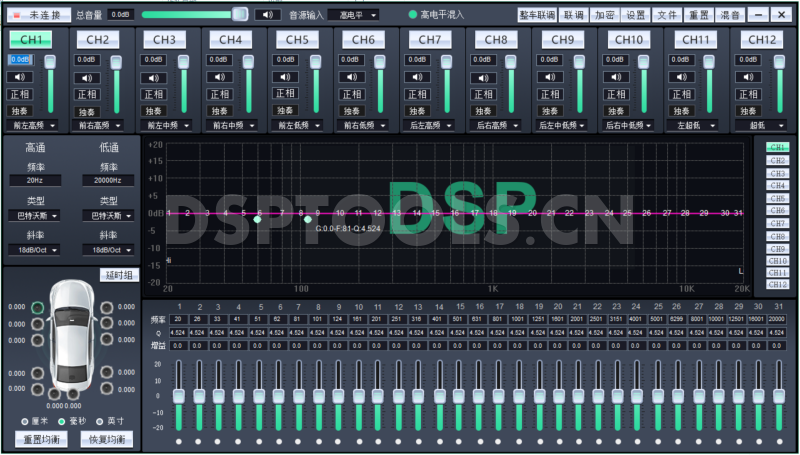Image resolution: width=800 pixels, height=455 pixels.
Task: Click low-pass frequency 20000Hz field
Action: tap(108, 181)
